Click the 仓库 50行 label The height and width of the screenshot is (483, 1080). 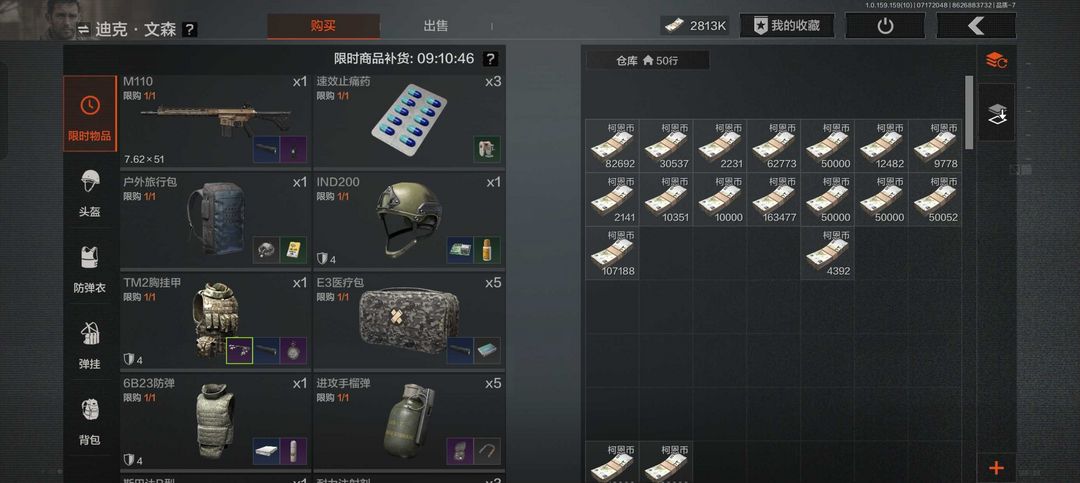pyautogui.click(x=647, y=61)
